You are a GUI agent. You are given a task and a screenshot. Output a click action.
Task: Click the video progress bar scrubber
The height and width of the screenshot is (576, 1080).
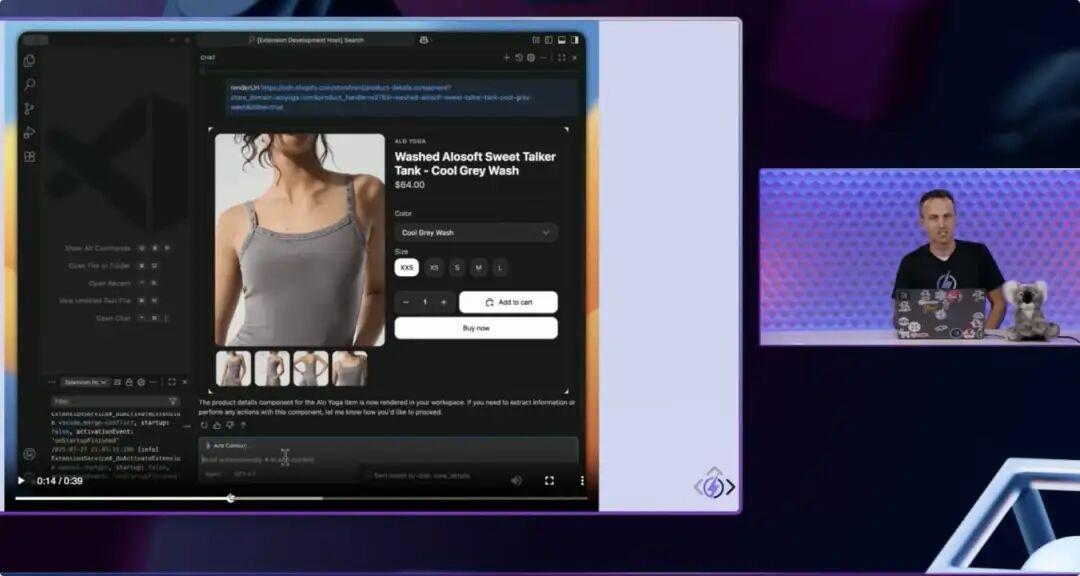coord(231,498)
